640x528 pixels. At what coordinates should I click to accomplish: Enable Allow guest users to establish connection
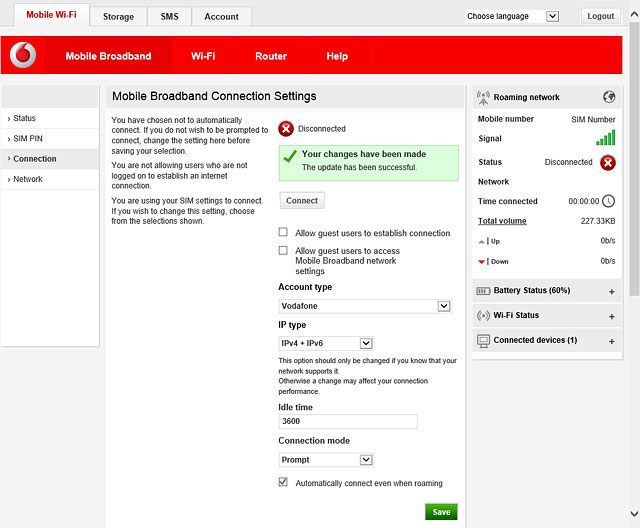pyautogui.click(x=283, y=232)
